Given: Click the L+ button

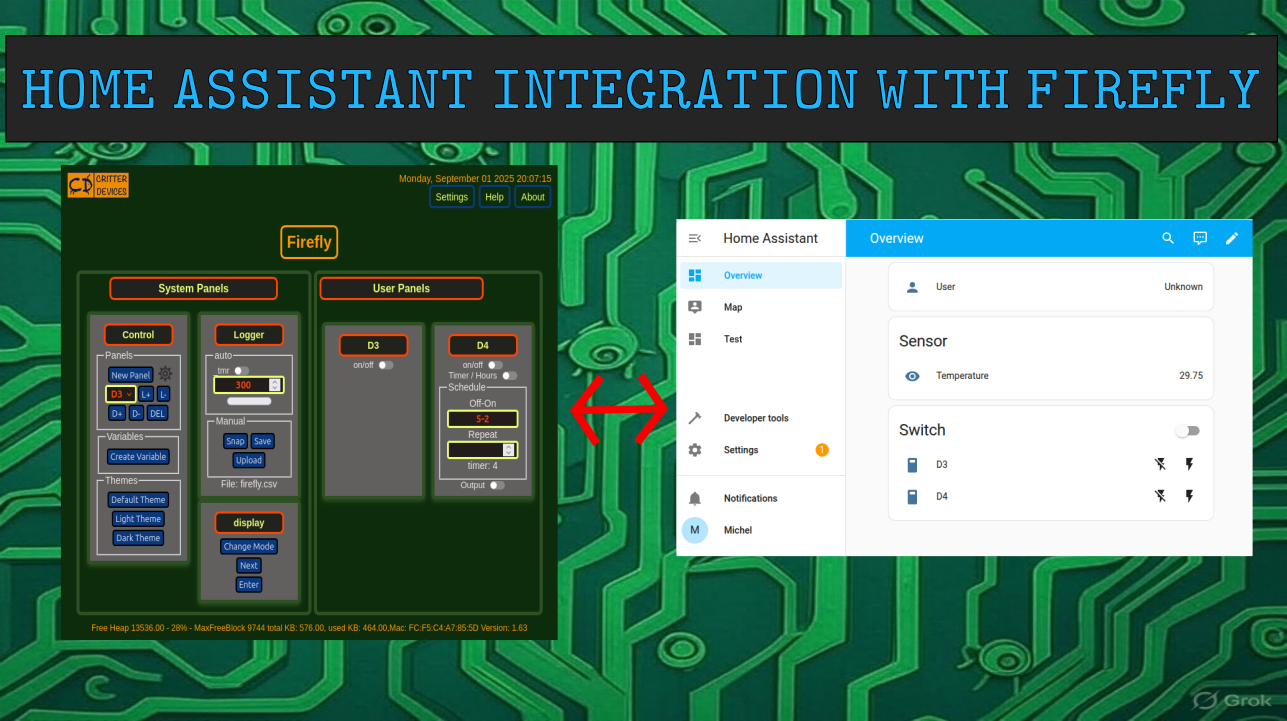Looking at the screenshot, I should [146, 394].
